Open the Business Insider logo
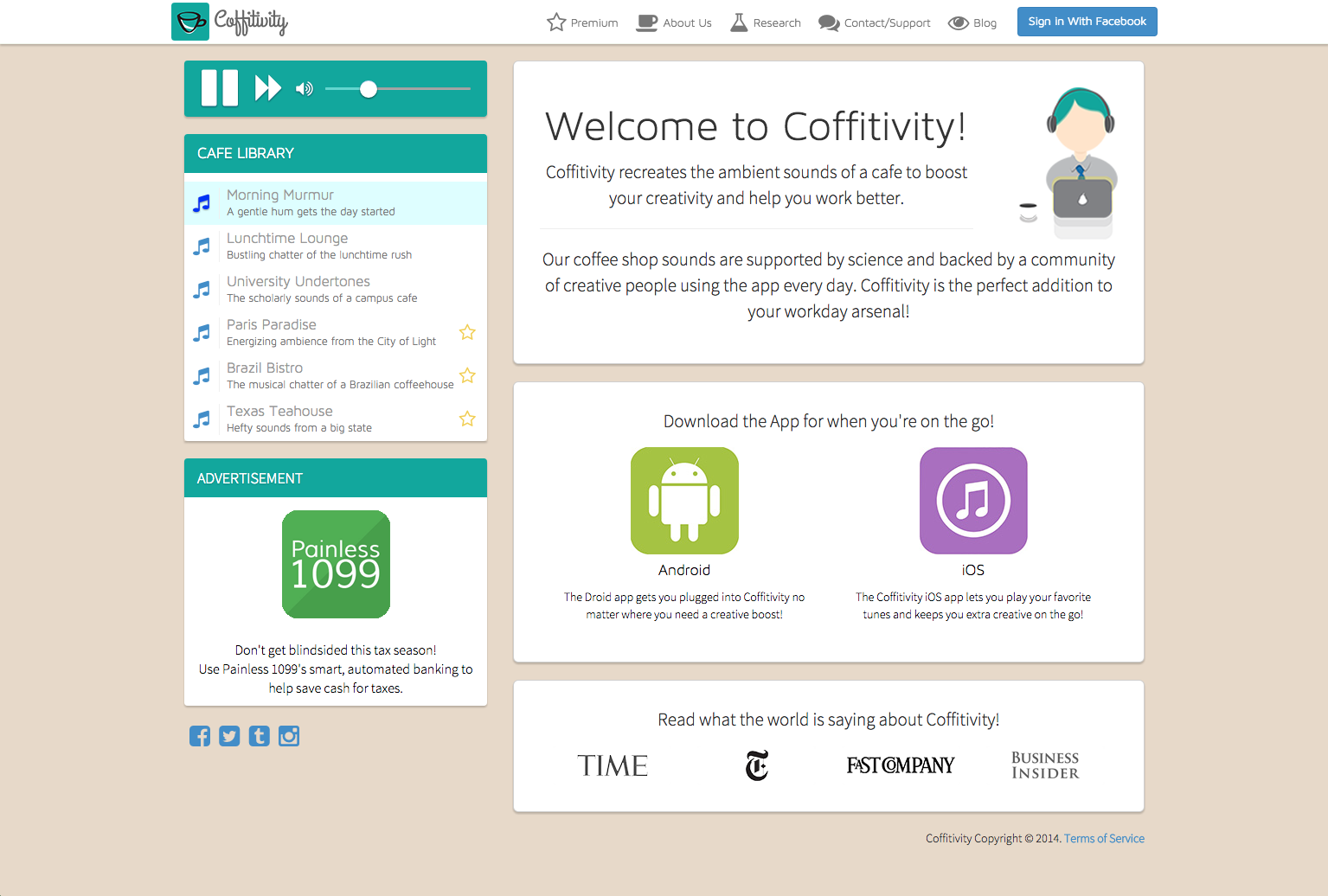Screen dimensions: 1328x896 [x=1045, y=765]
